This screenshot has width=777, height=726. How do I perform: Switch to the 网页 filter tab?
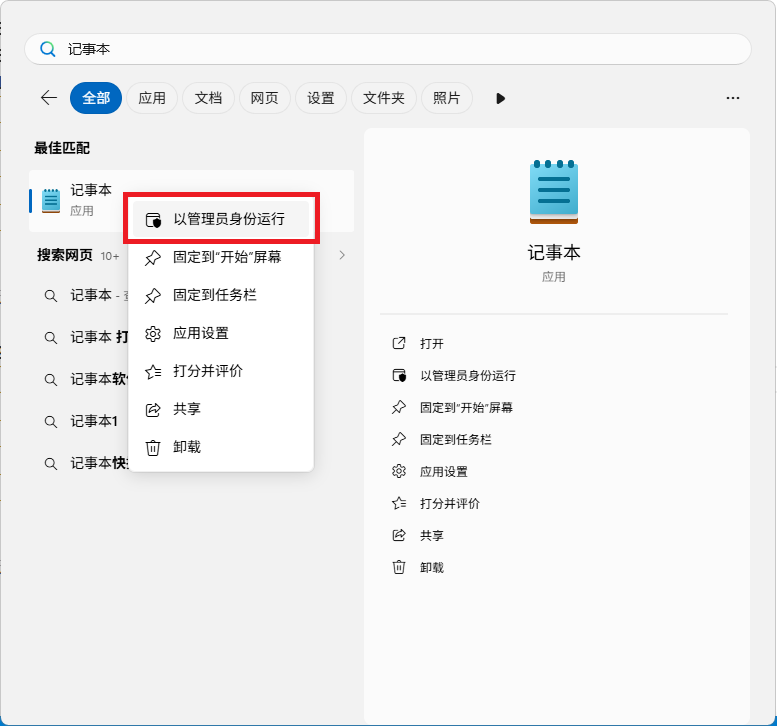coord(264,98)
